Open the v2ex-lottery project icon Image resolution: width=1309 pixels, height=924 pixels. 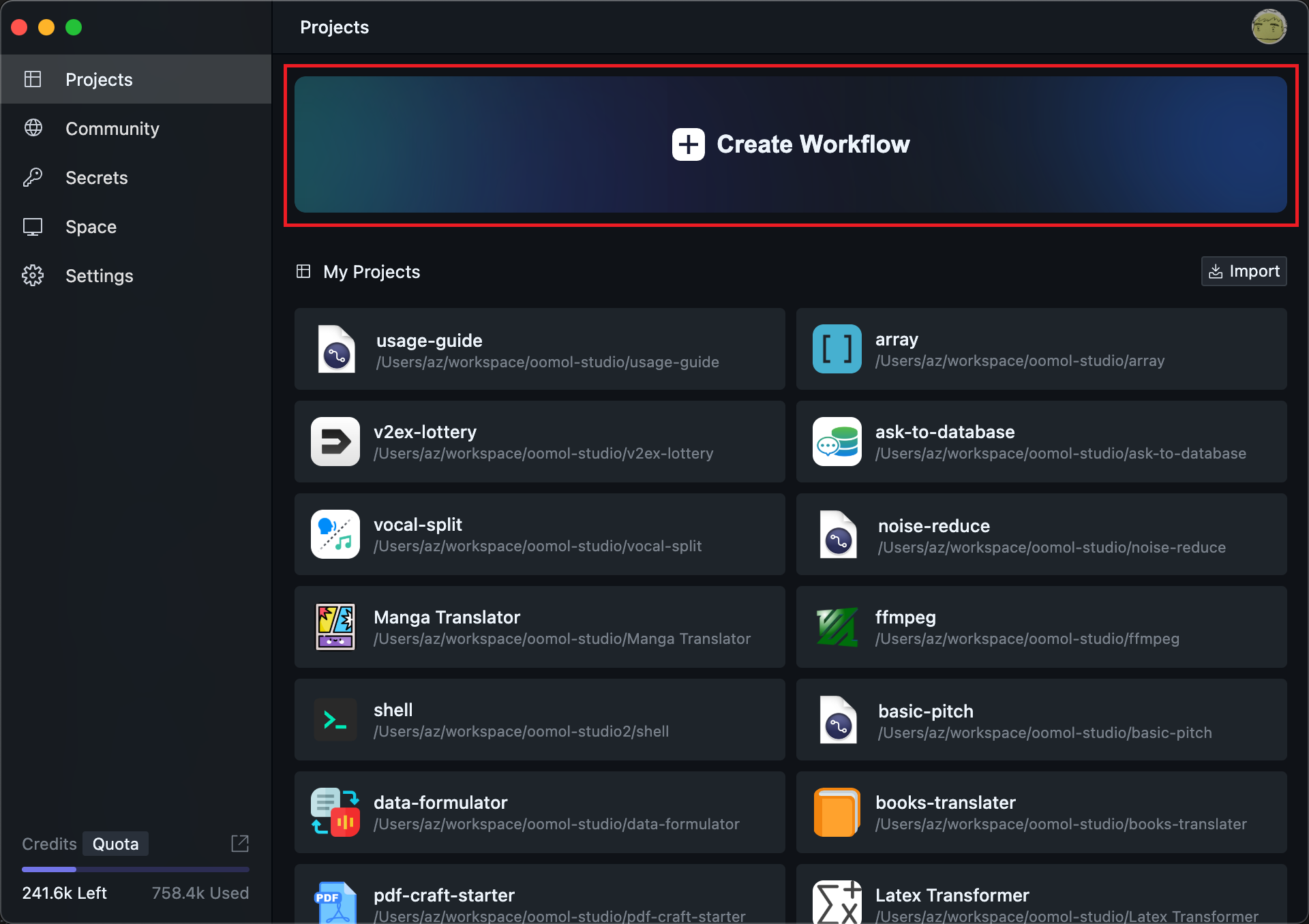click(335, 442)
